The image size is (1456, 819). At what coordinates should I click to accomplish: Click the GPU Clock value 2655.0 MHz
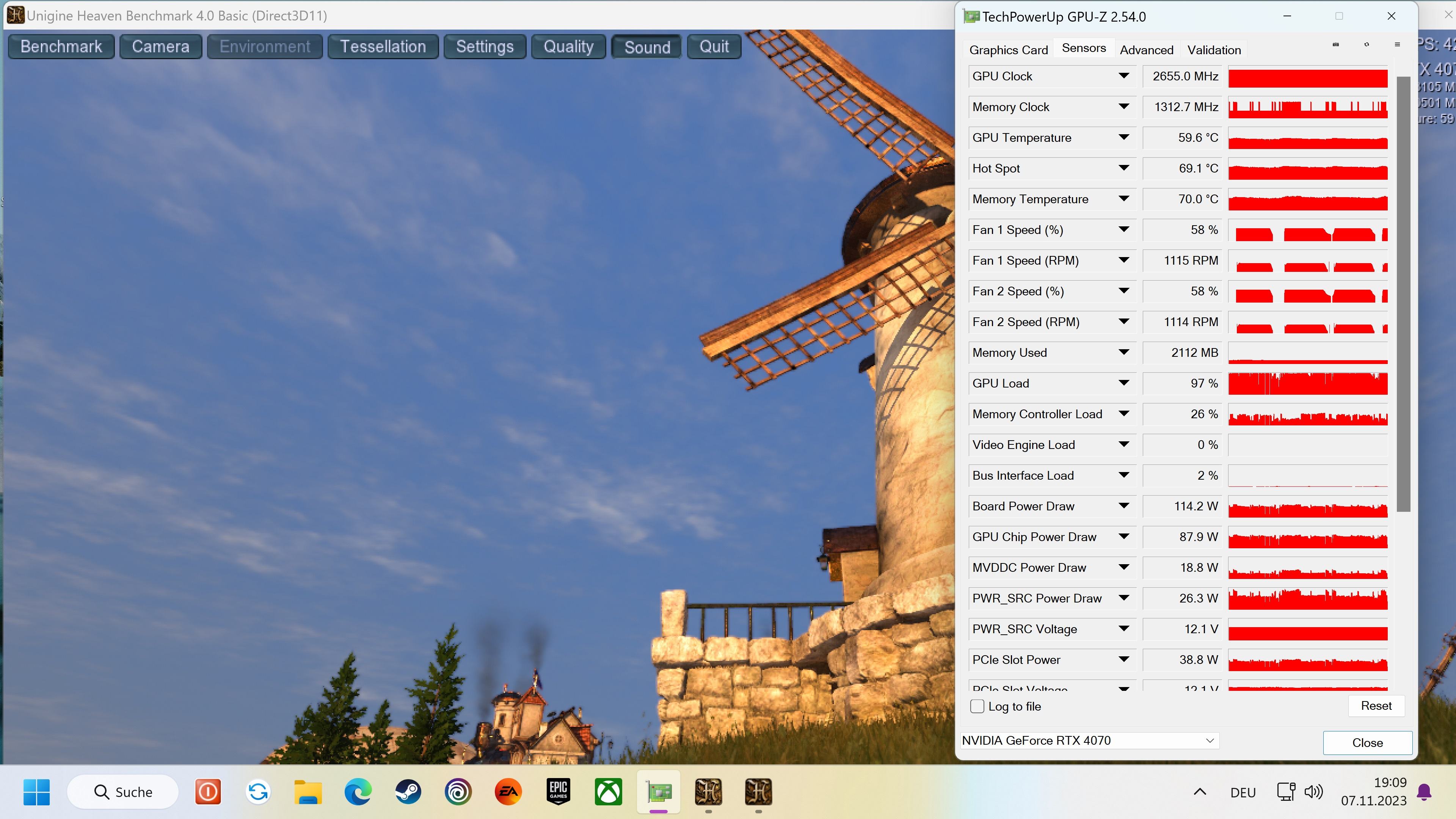1183,76
